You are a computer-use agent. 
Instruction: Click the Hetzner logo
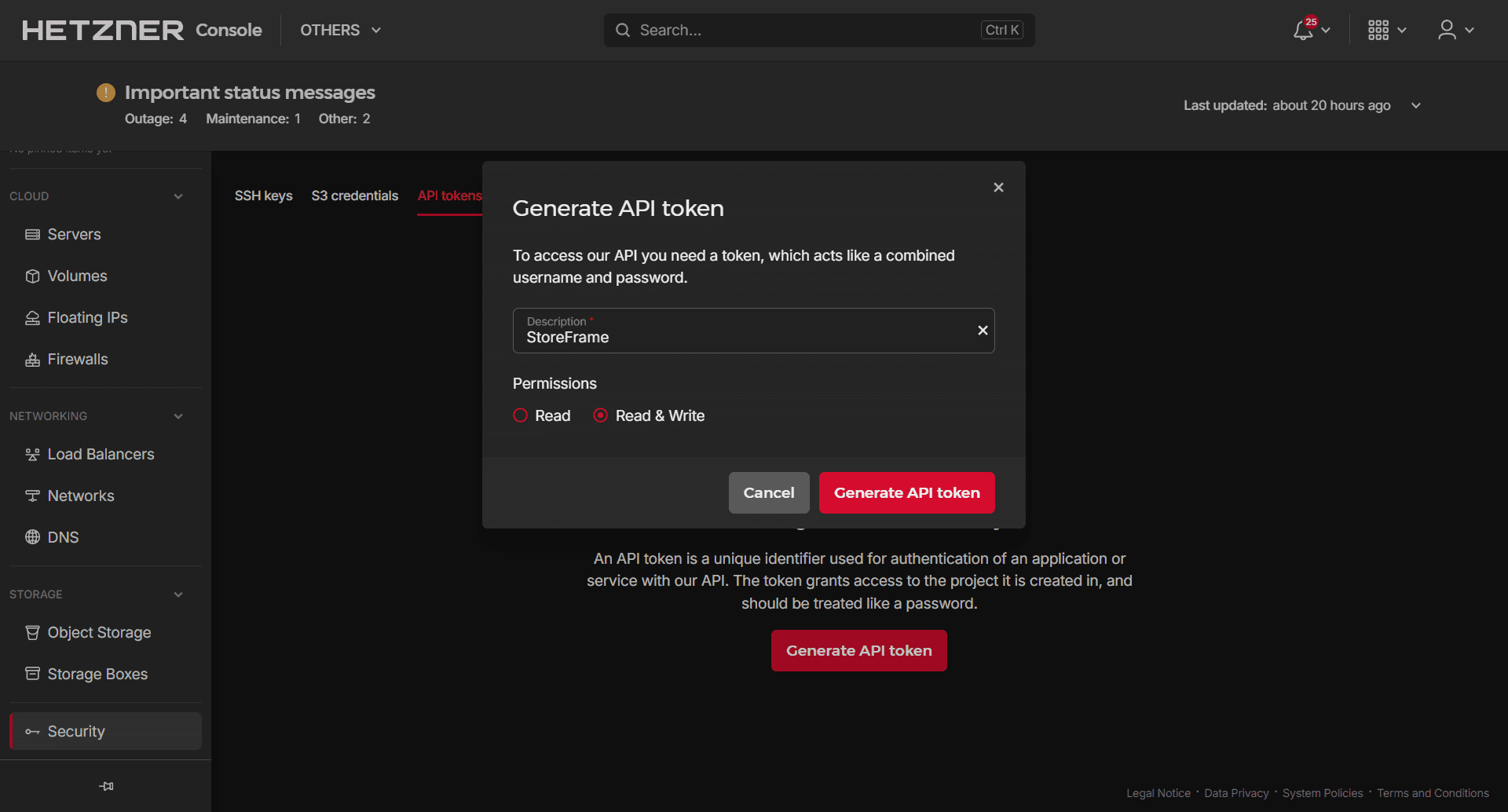pyautogui.click(x=103, y=30)
